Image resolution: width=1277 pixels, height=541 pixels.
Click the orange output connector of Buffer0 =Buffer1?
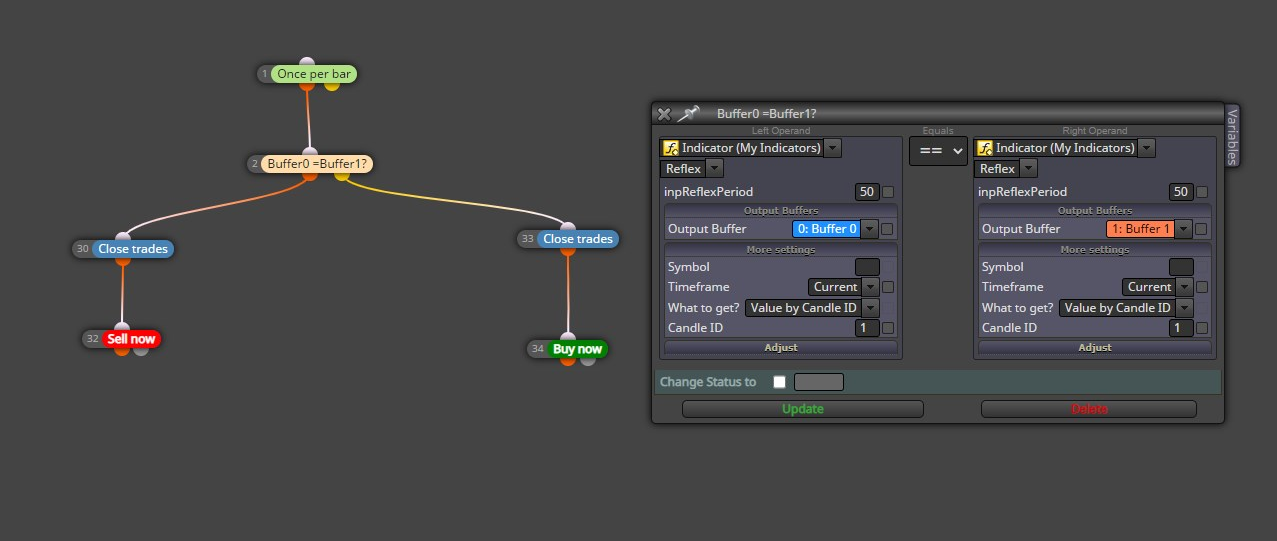[x=310, y=175]
